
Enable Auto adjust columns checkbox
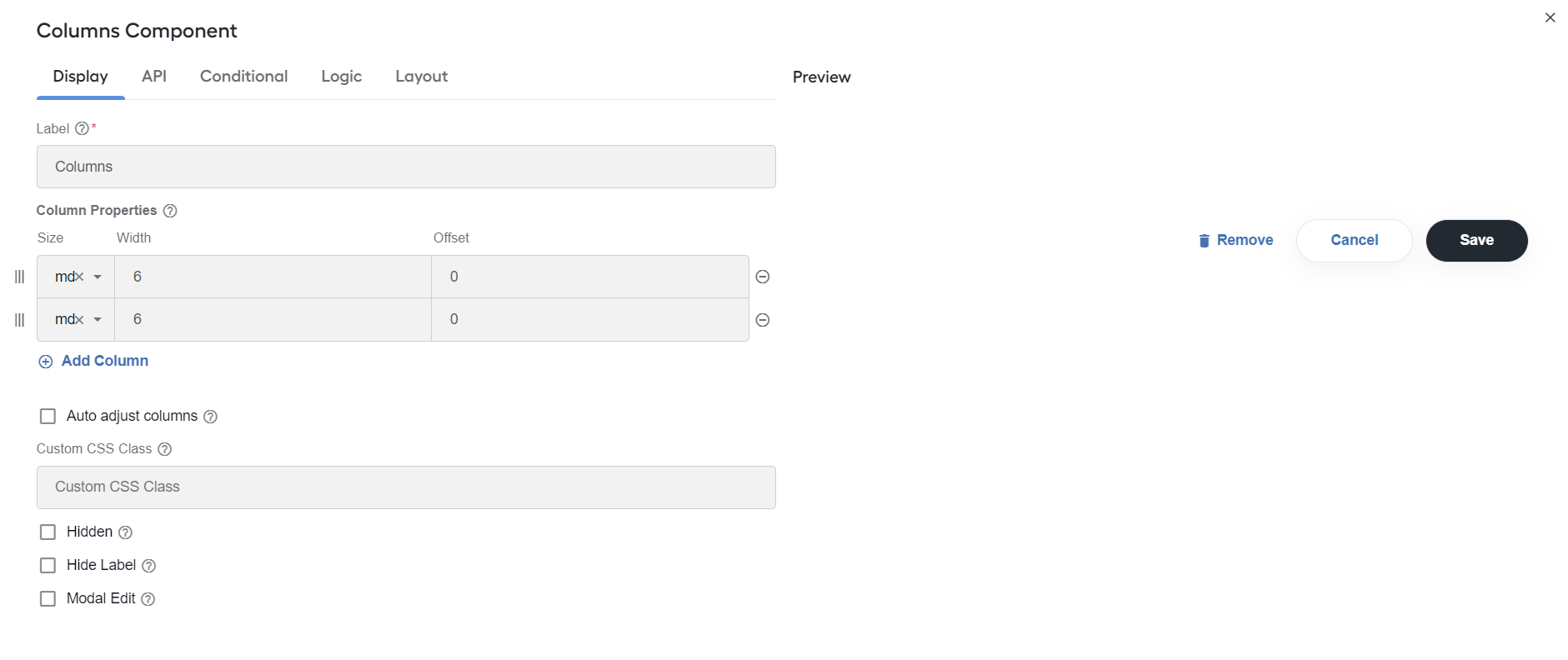click(x=48, y=416)
